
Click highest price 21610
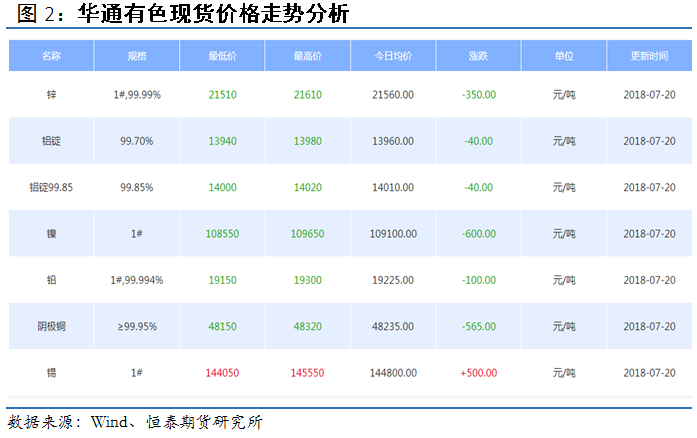coord(308,95)
